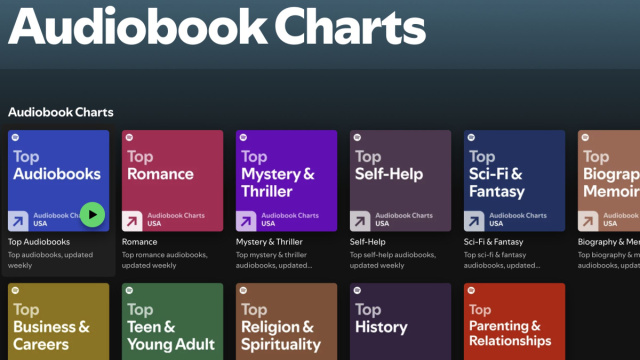Click 'Top sci-fi & fantasy audiobooks' description
This screenshot has height=360, width=640.
[x=502, y=260]
